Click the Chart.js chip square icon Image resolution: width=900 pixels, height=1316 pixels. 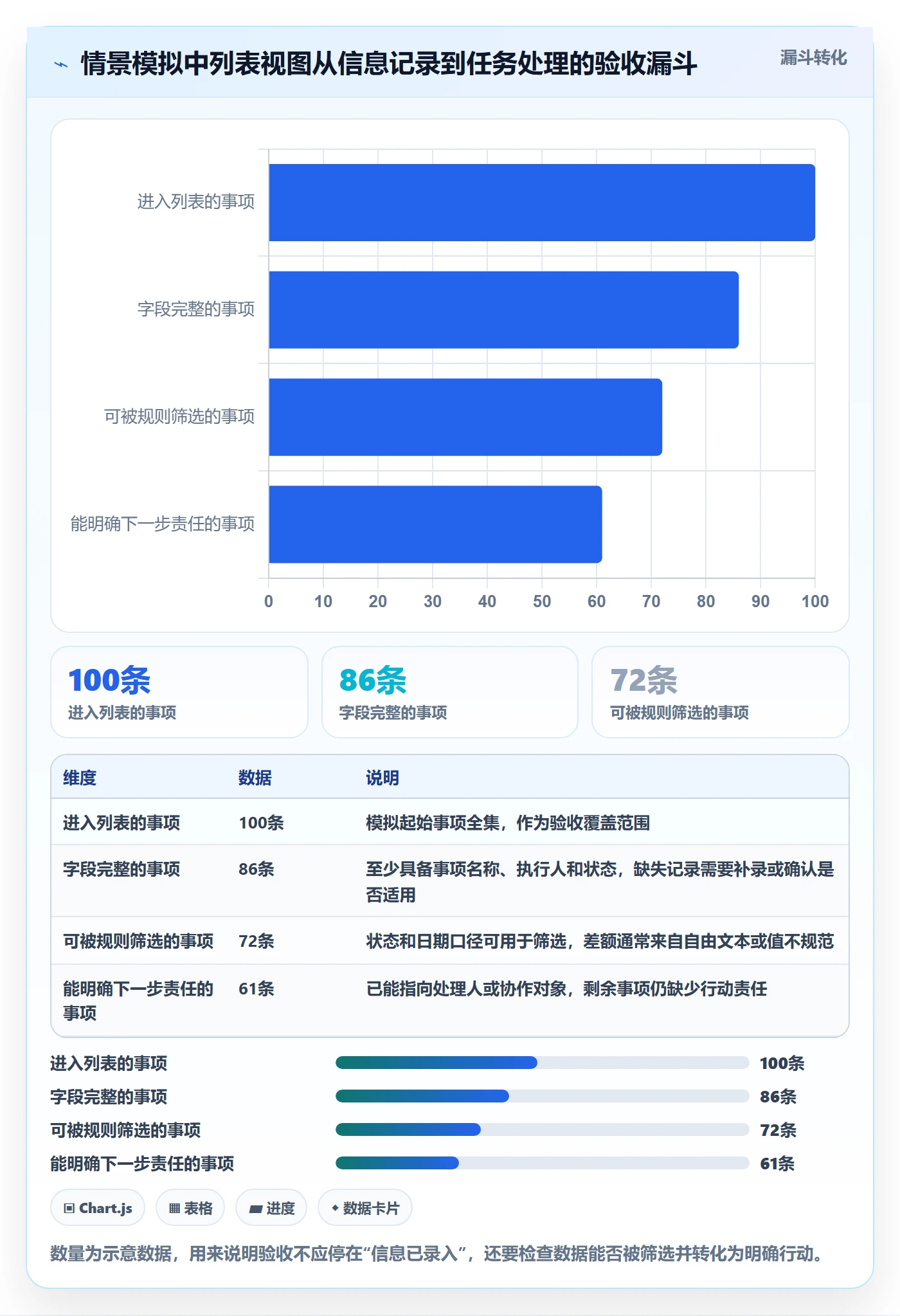[69, 1209]
